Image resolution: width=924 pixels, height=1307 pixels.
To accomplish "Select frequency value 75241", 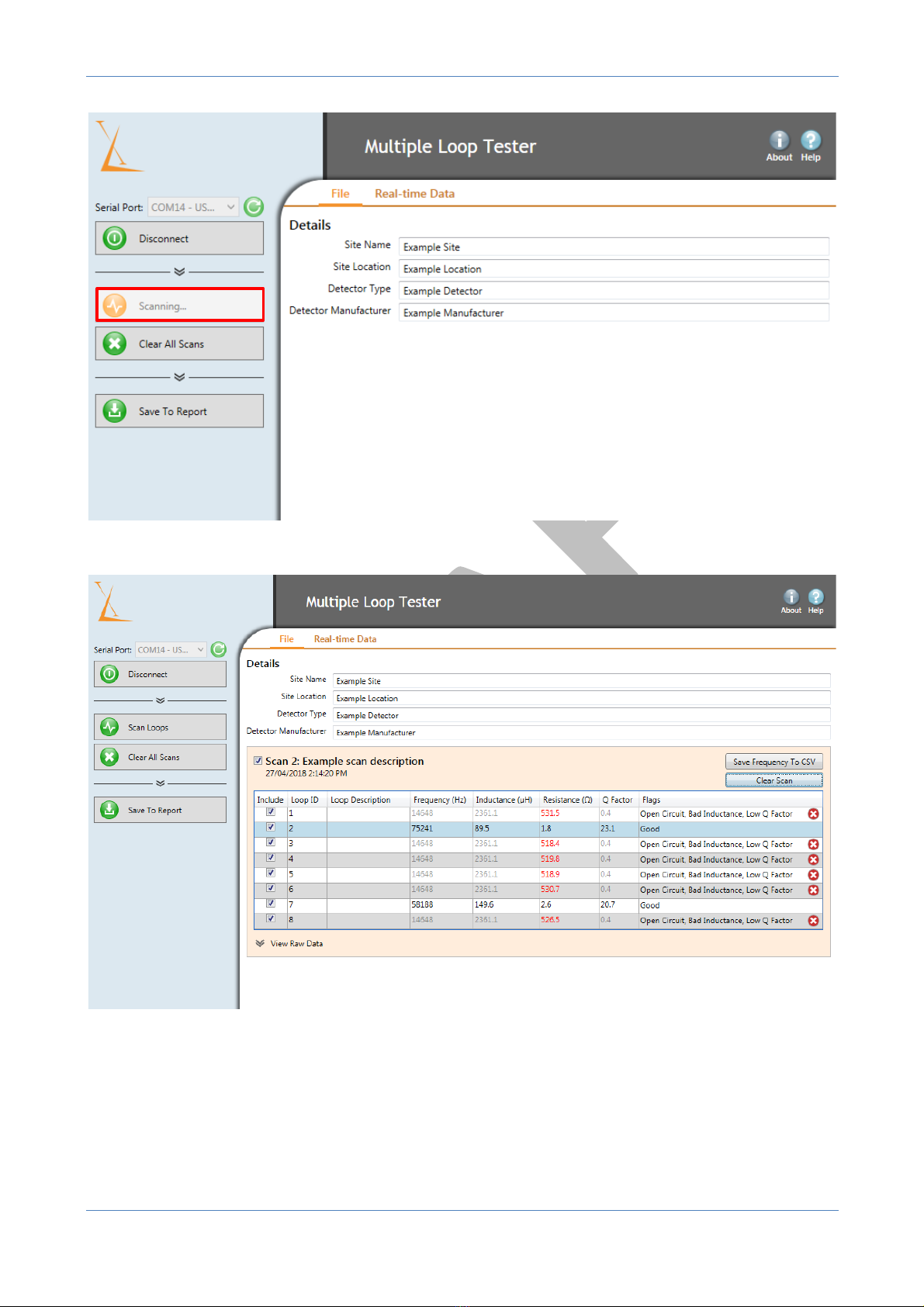I will (x=423, y=828).
